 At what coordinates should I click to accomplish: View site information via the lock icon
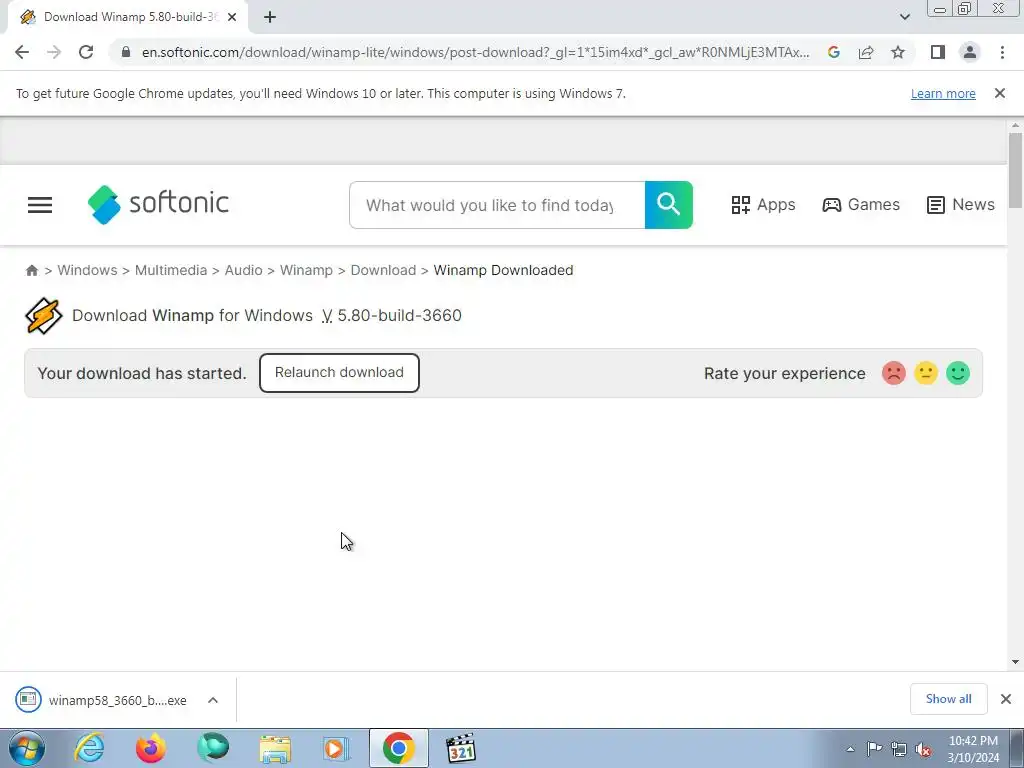(x=126, y=52)
